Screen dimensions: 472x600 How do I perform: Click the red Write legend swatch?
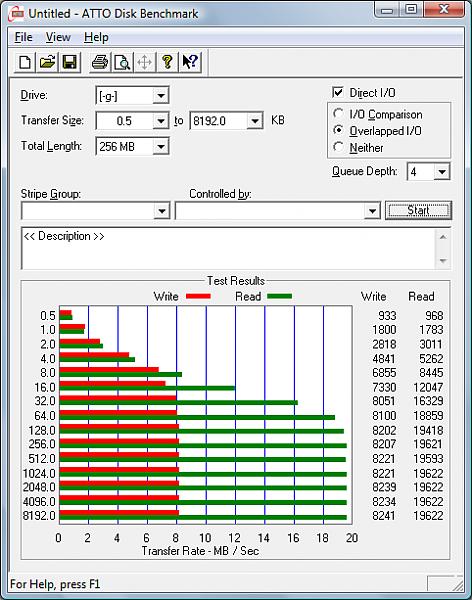tap(198, 296)
